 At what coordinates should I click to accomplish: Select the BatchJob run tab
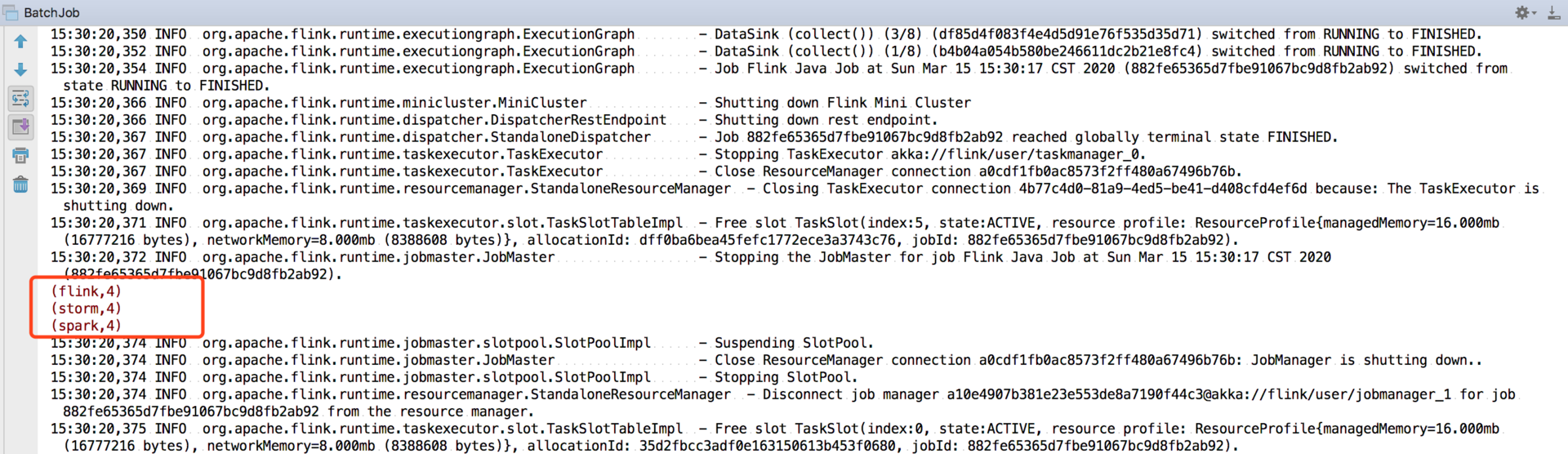(x=51, y=12)
